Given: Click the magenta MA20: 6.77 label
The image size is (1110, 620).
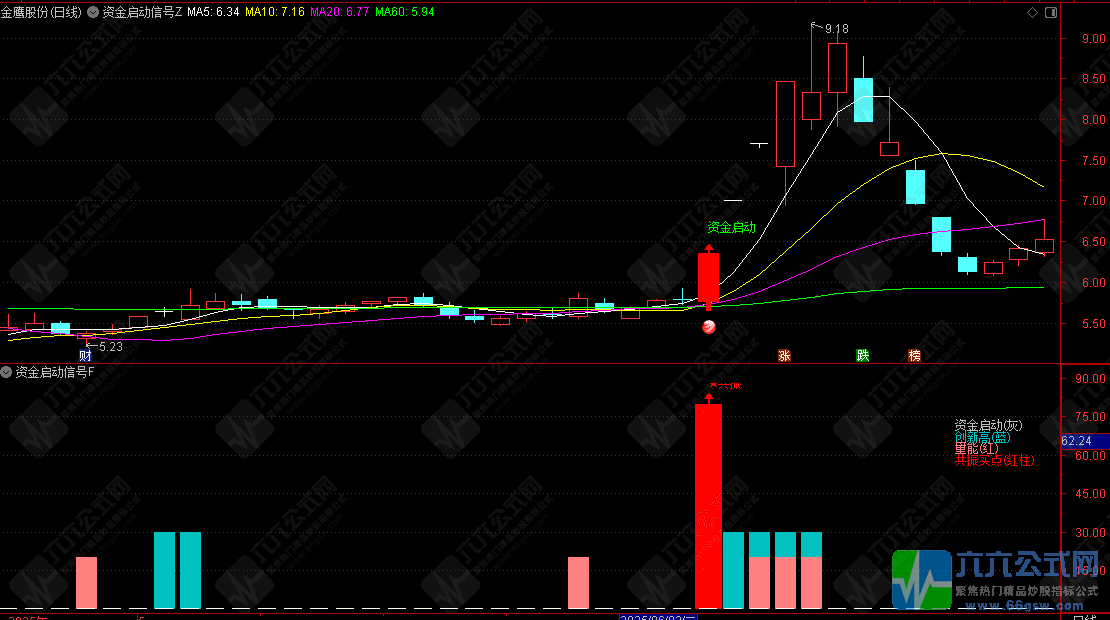Looking at the screenshot, I should [x=340, y=12].
